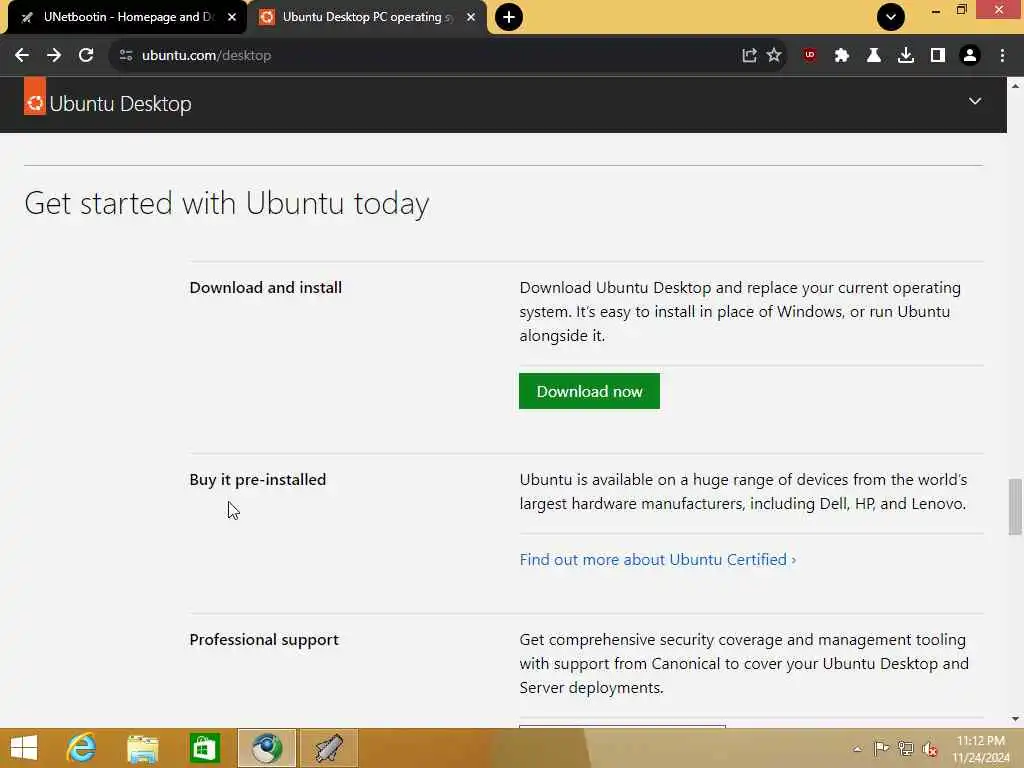Viewport: 1024px width, 768px height.
Task: Click the scrollbar down arrow
Action: coord(1015,719)
